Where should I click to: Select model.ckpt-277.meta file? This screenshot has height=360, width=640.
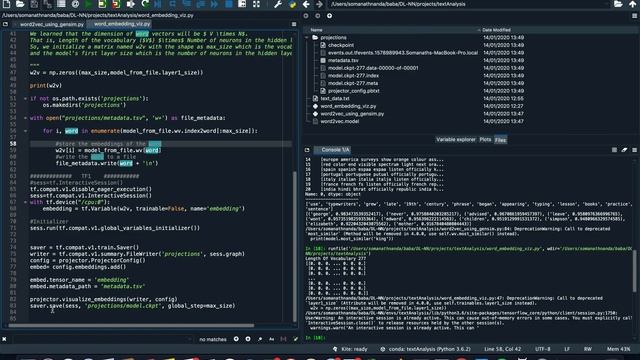point(353,83)
